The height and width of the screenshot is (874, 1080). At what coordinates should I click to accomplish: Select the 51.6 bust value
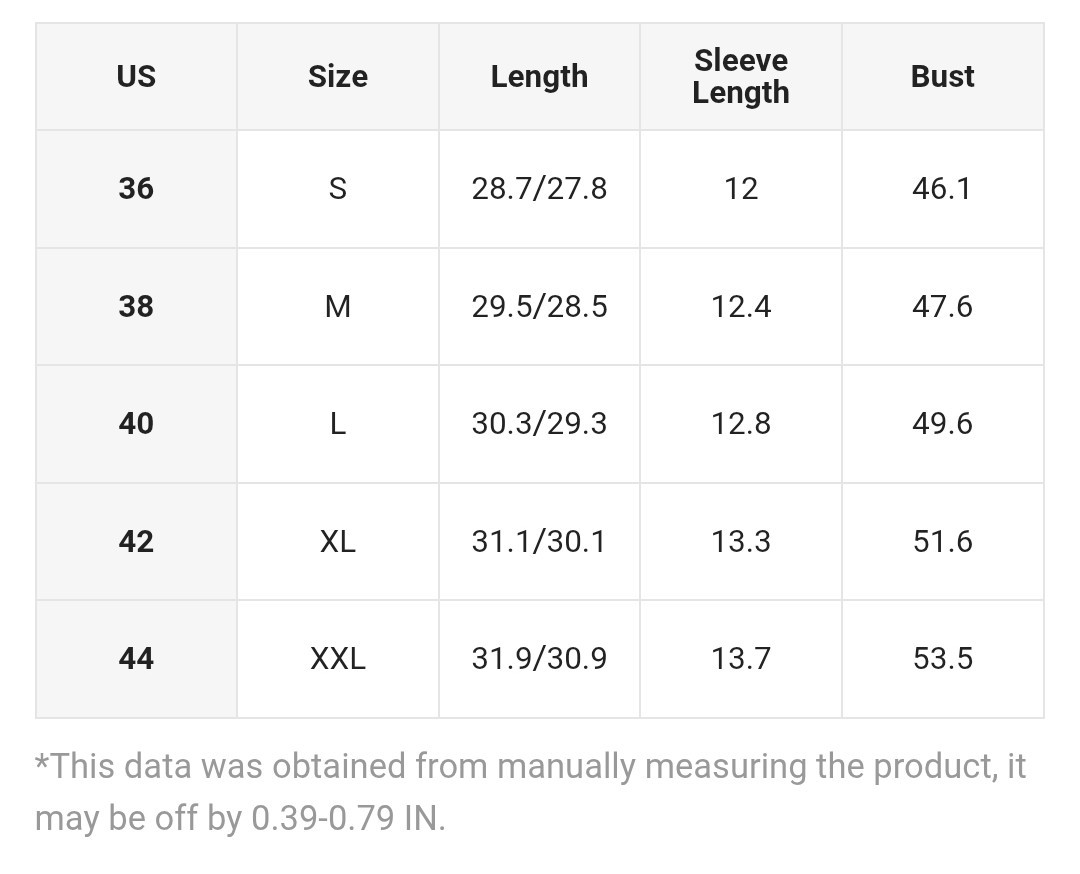[942, 541]
